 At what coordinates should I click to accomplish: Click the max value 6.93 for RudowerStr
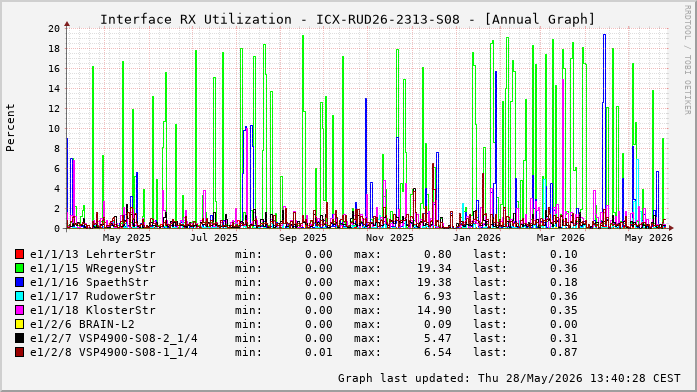438,296
